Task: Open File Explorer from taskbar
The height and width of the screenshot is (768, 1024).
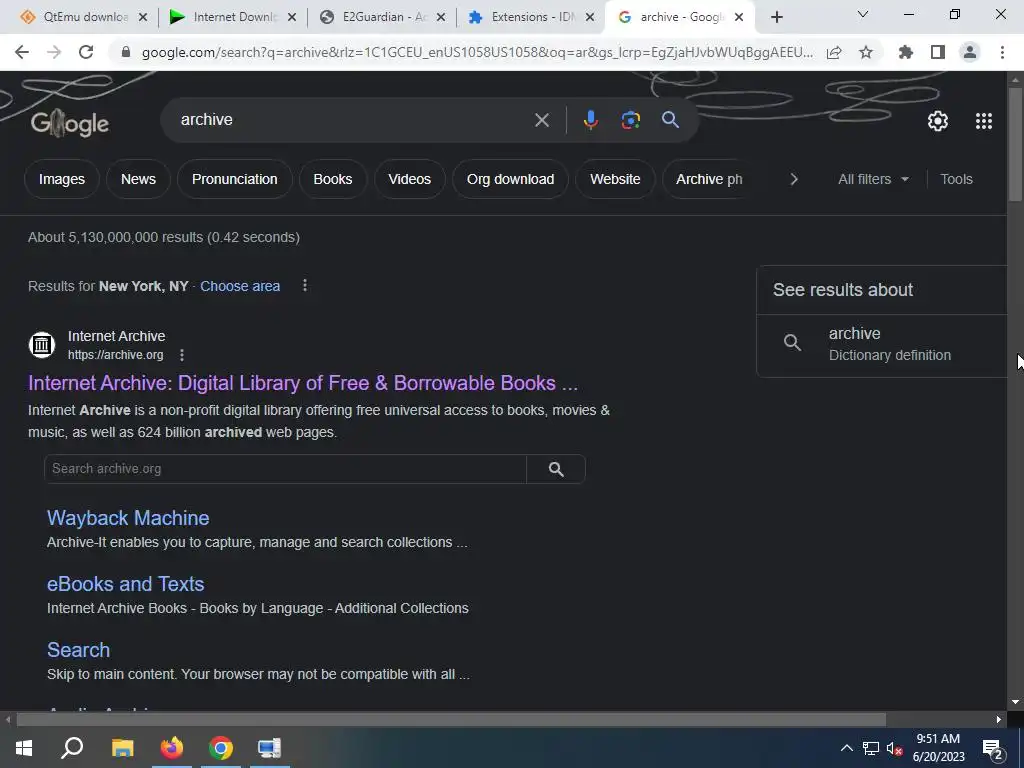Action: point(122,748)
